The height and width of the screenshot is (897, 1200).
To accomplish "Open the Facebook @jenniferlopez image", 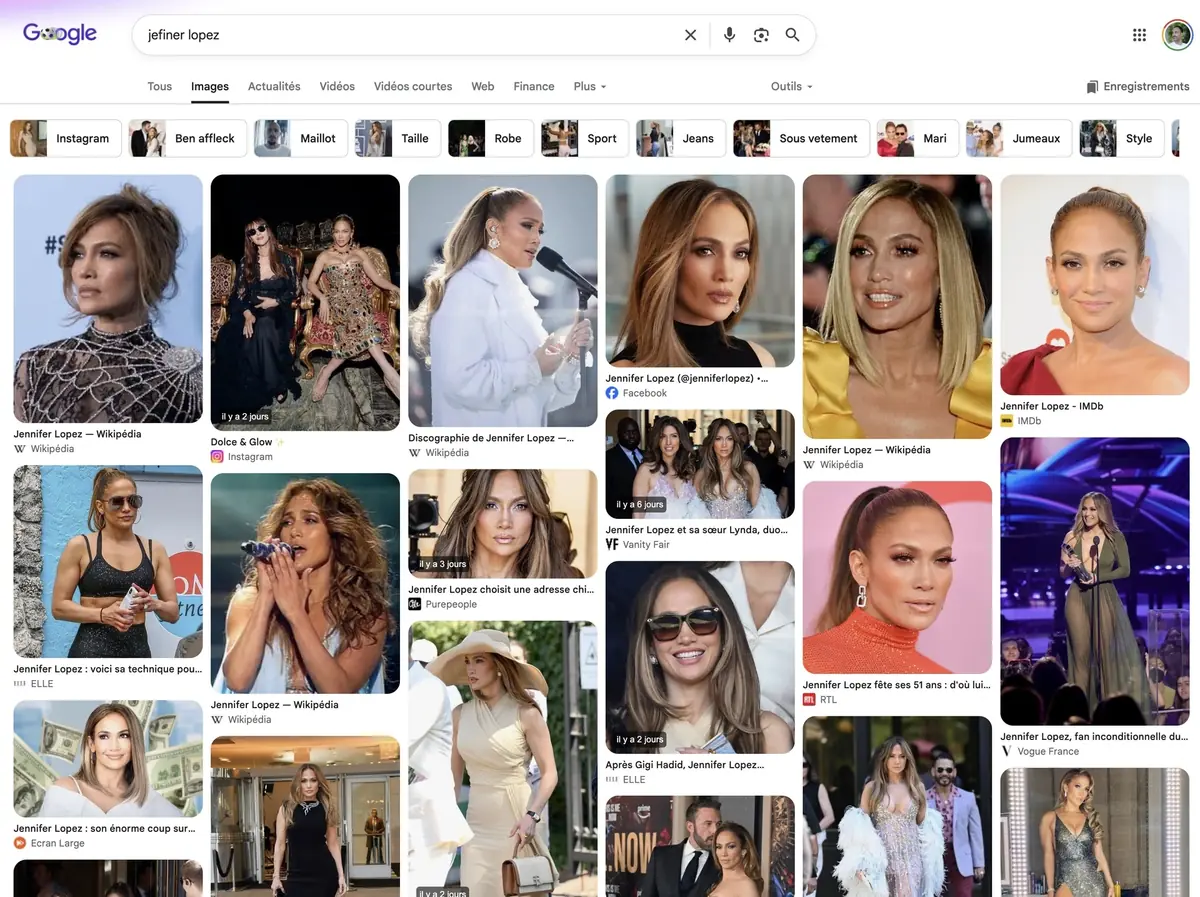I will click(700, 271).
